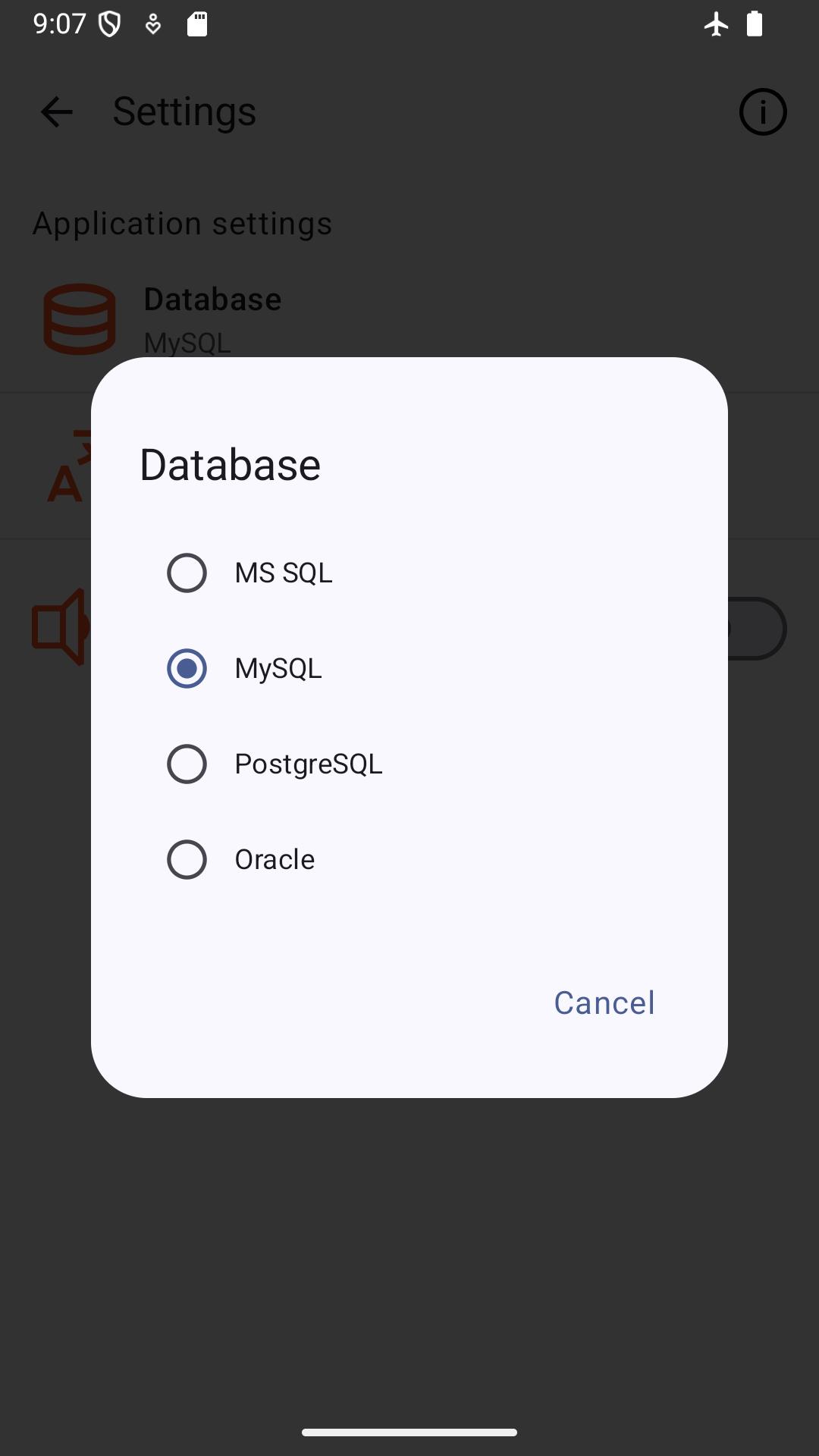Select the Oracle radio button
Screen dimensions: 819x1456
pyautogui.click(x=187, y=859)
